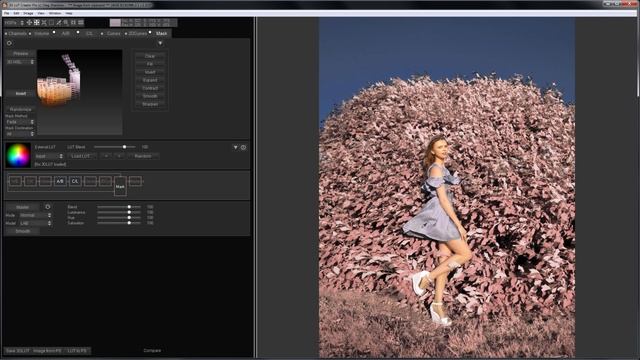Click the Invert button in mask operations list
This screenshot has height=360, width=640.
click(x=150, y=72)
